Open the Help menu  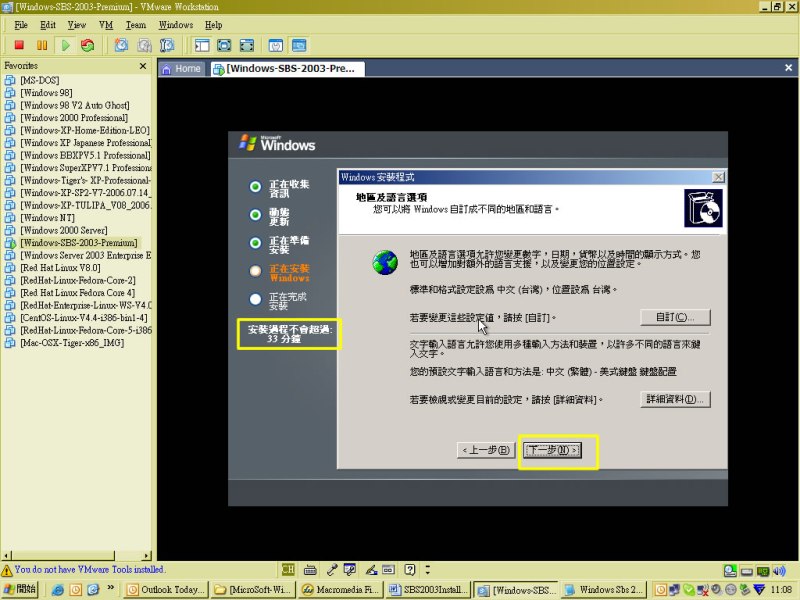213,25
